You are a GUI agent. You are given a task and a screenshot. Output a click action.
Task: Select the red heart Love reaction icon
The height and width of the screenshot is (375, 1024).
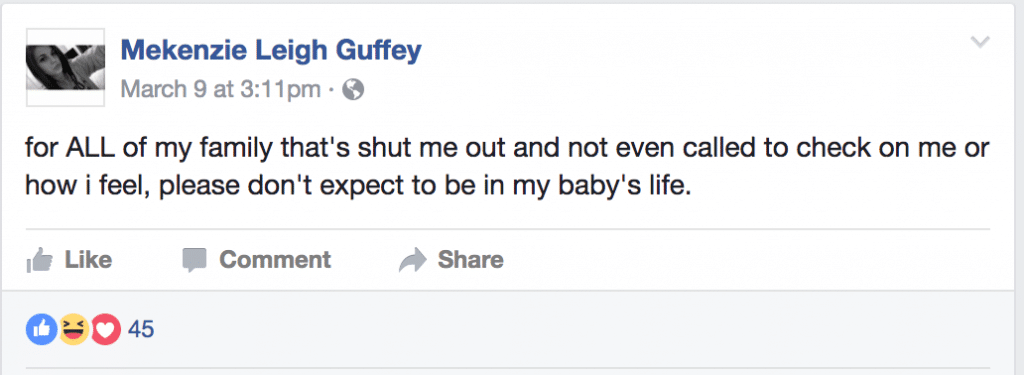tap(106, 329)
